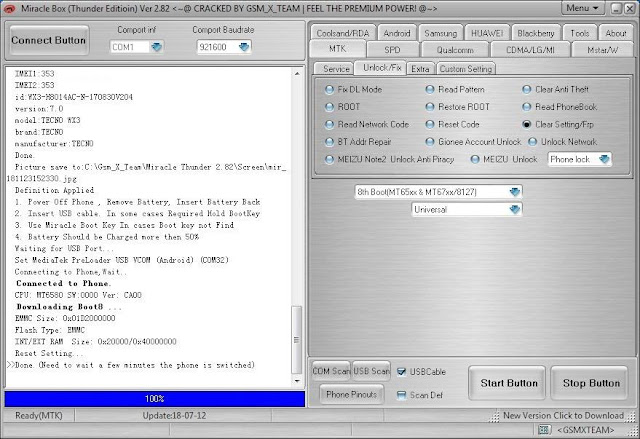
Task: Click the resize grip beside New Version
Action: [495, 416]
